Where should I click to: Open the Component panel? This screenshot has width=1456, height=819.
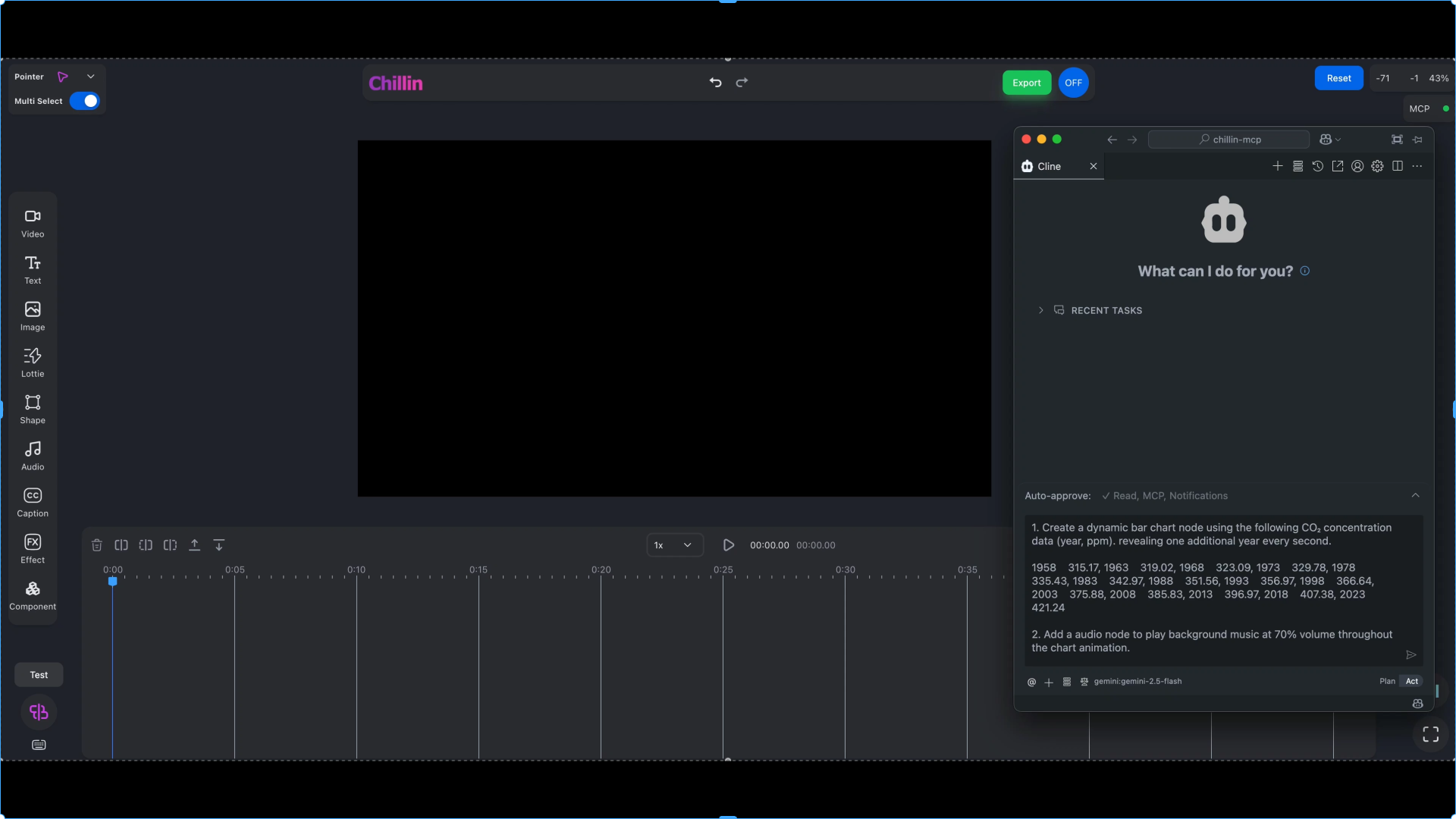33,595
